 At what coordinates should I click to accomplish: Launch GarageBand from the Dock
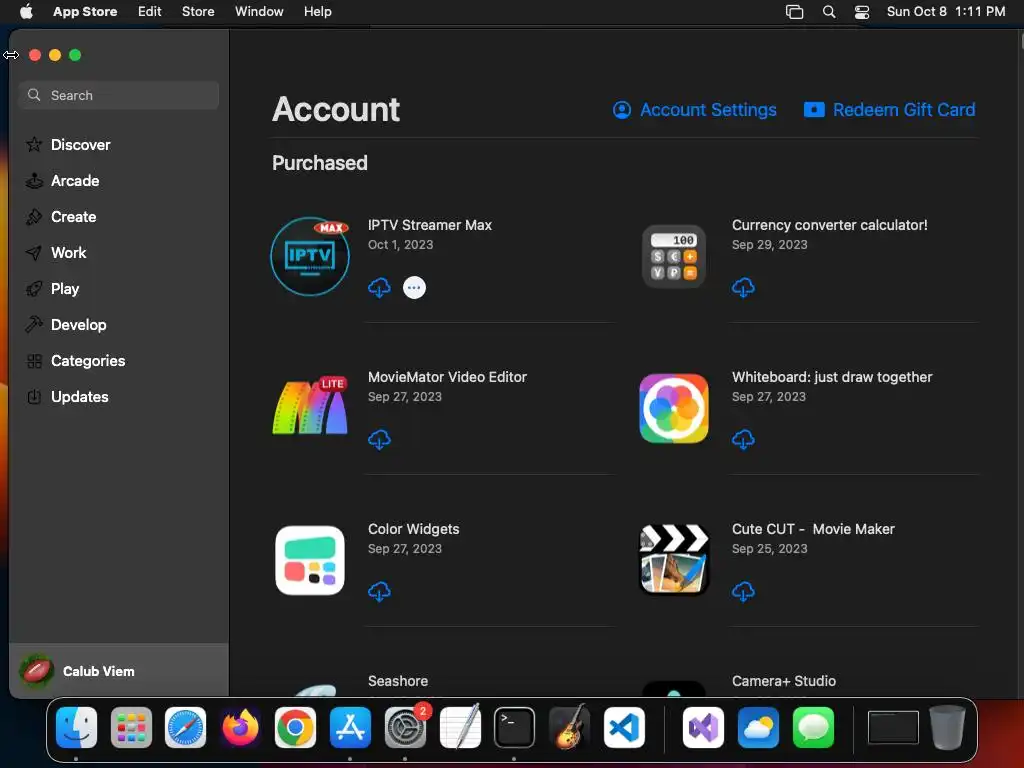point(569,727)
